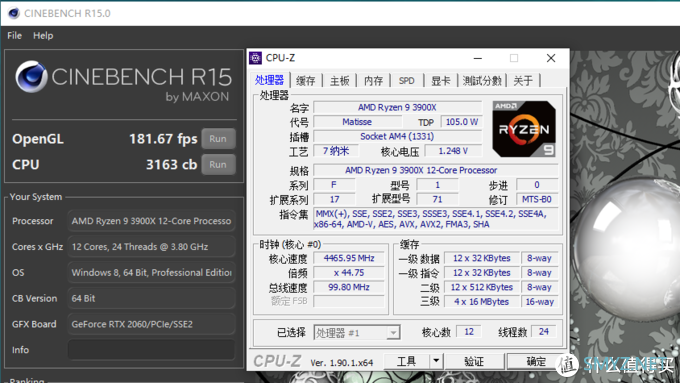The image size is (680, 383).
Task: Click the instruction set list in CPU-Z
Action: [435, 219]
